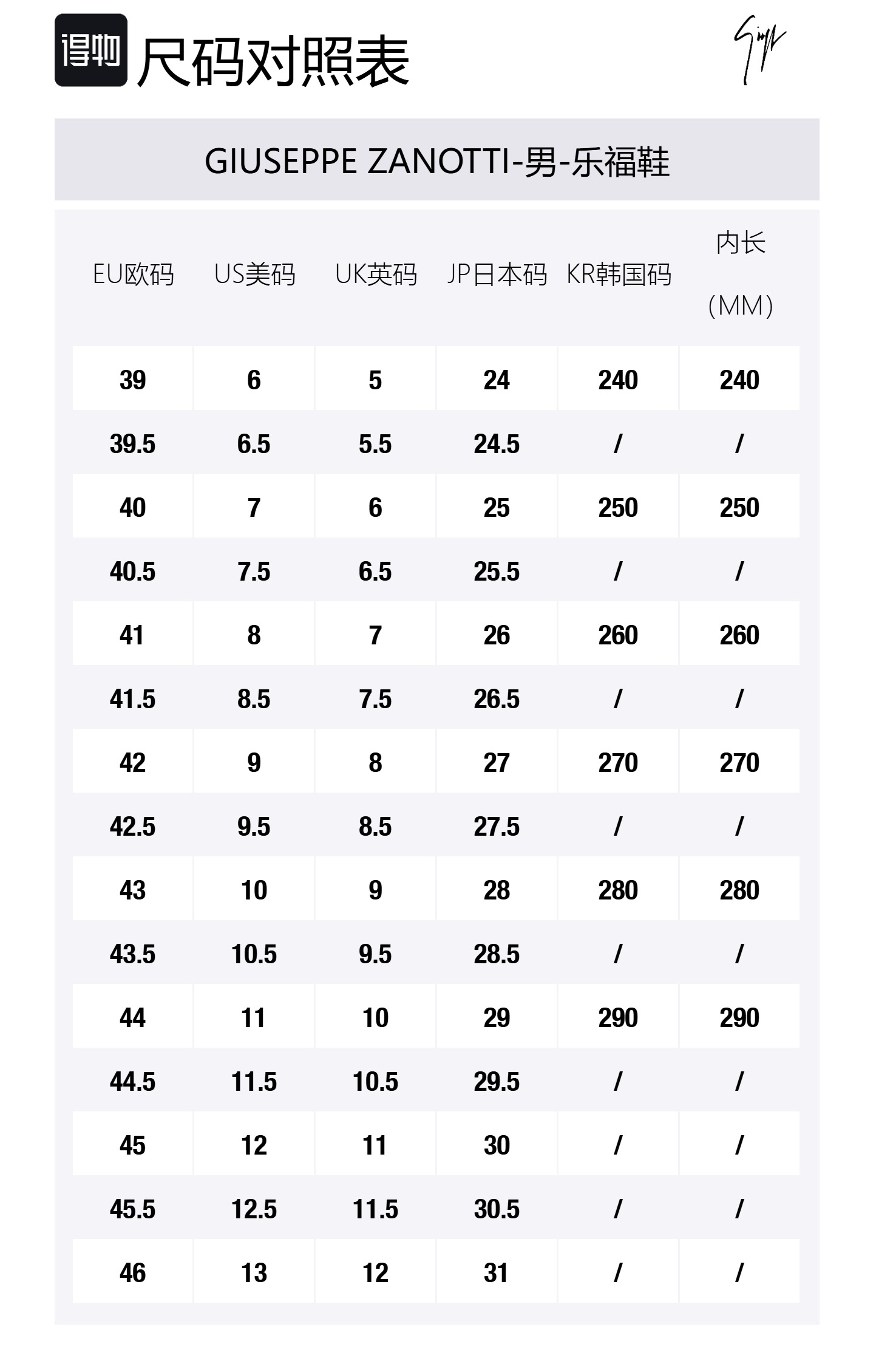The width and height of the screenshot is (876, 1372).
Task: Click the 得物 app logo
Action: click(90, 50)
